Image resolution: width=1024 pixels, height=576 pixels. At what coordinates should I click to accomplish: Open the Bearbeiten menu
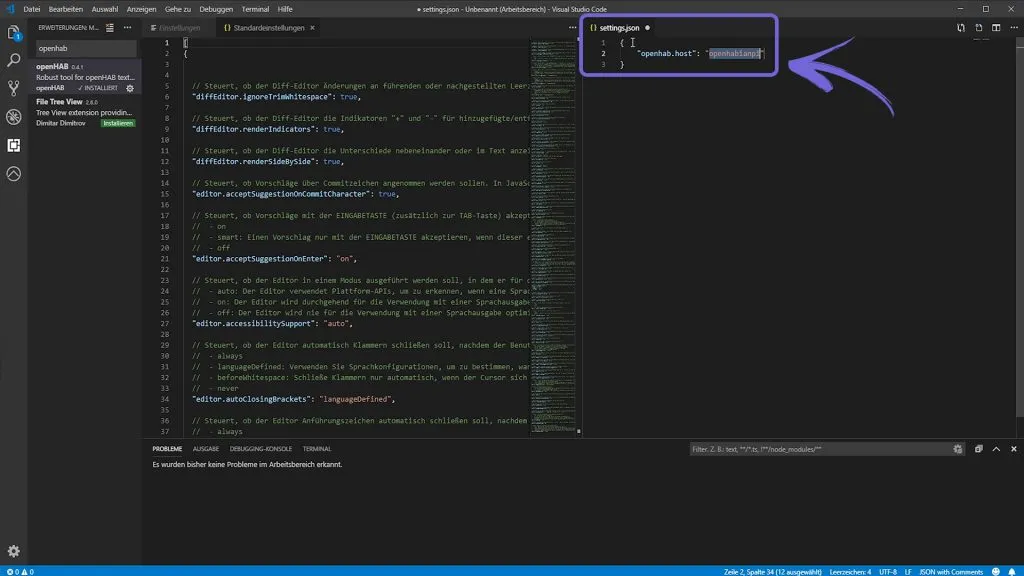click(65, 9)
